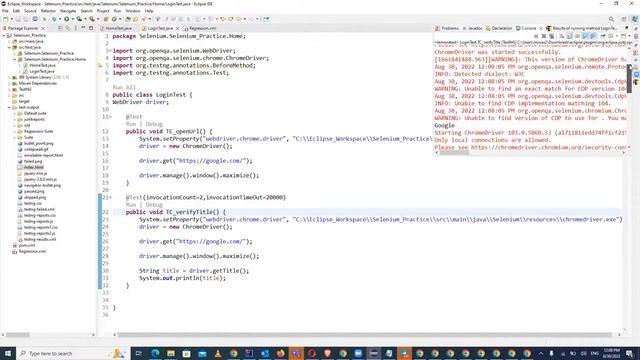Image resolution: width=640 pixels, height=360 pixels.
Task: Click the Pin Editor icon in the toolbar
Action: click(266, 19)
